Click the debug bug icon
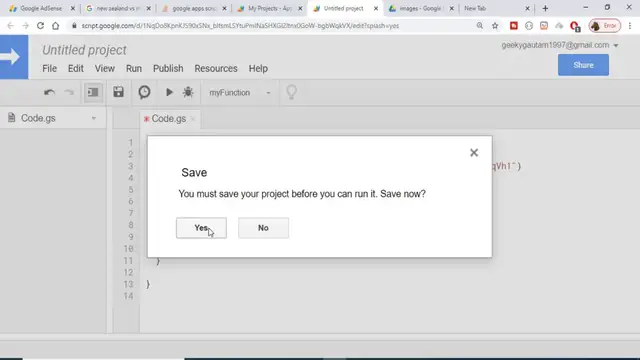Viewport: 640px width, 360px height. (188, 92)
